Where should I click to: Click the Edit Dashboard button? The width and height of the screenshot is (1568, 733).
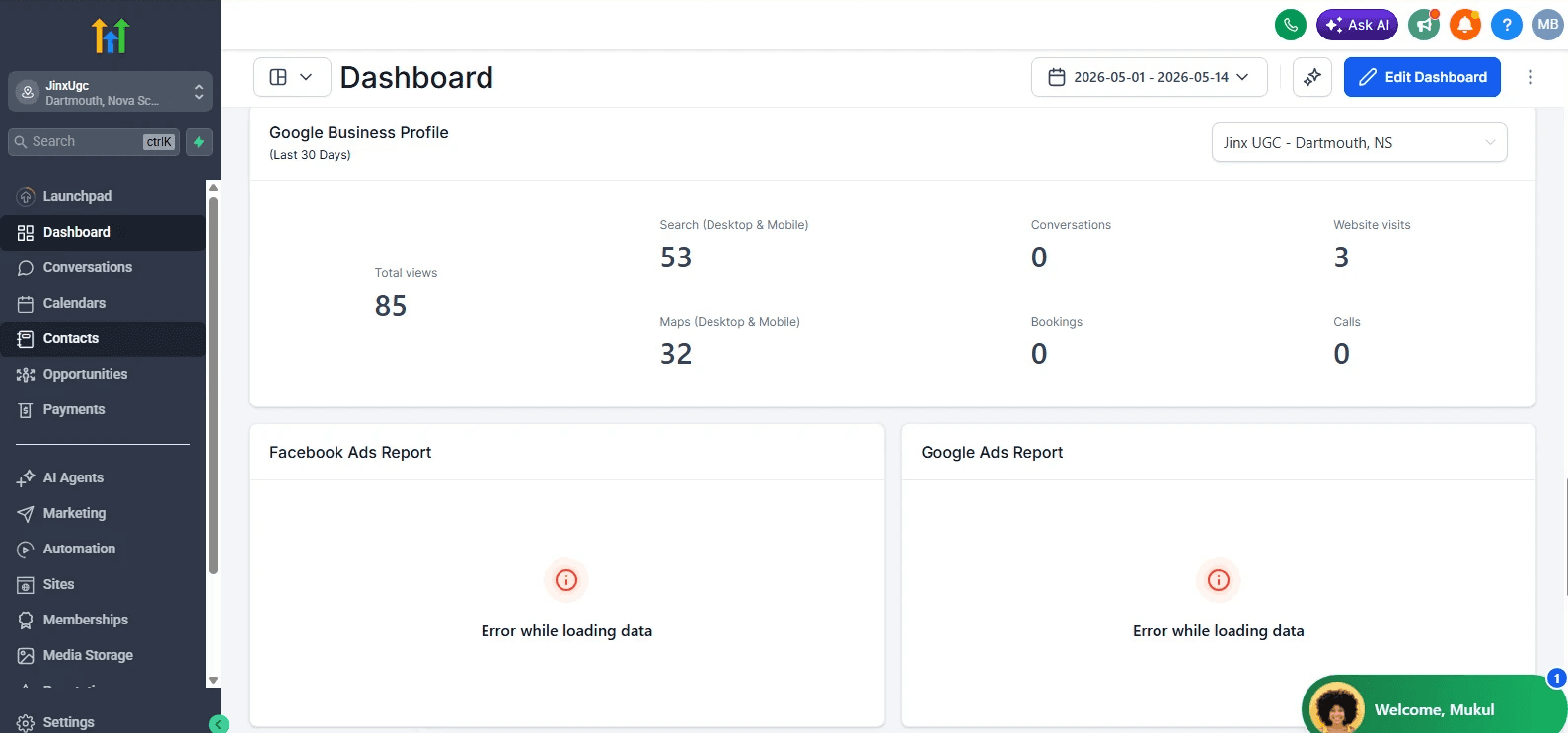pyautogui.click(x=1422, y=77)
